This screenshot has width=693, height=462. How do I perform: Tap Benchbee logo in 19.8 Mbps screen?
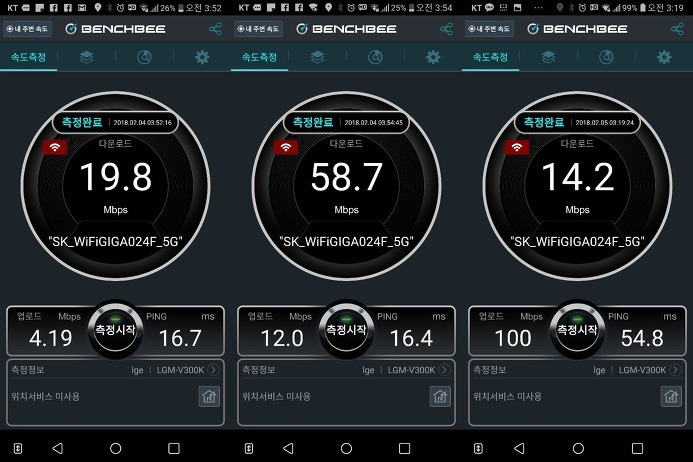115,29
